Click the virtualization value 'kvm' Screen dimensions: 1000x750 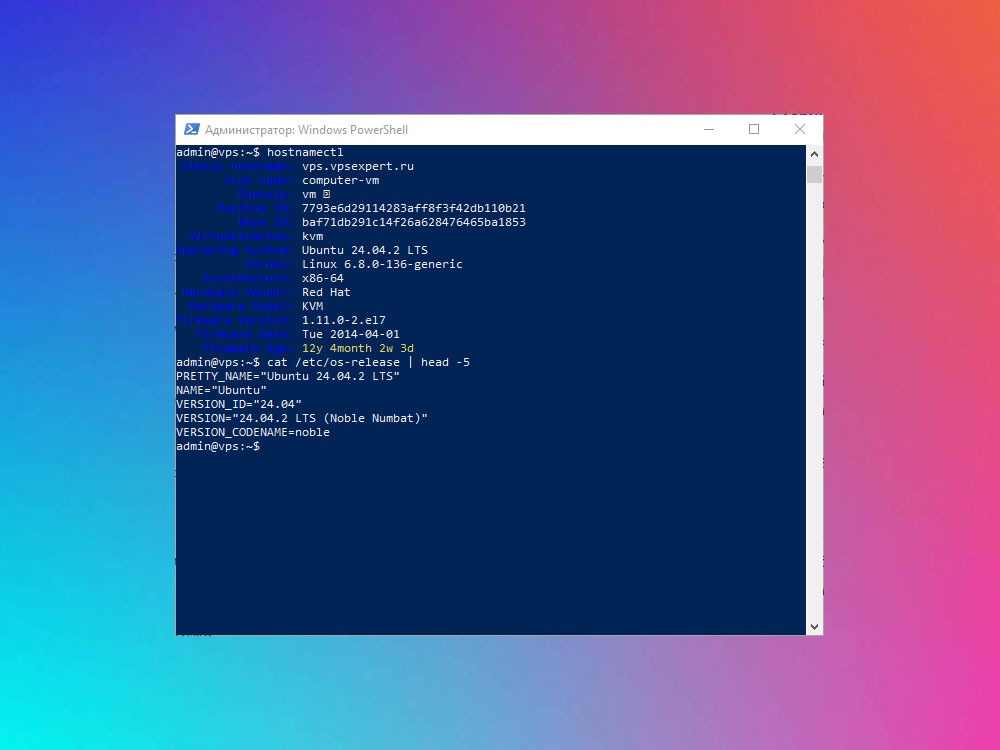(x=312, y=237)
